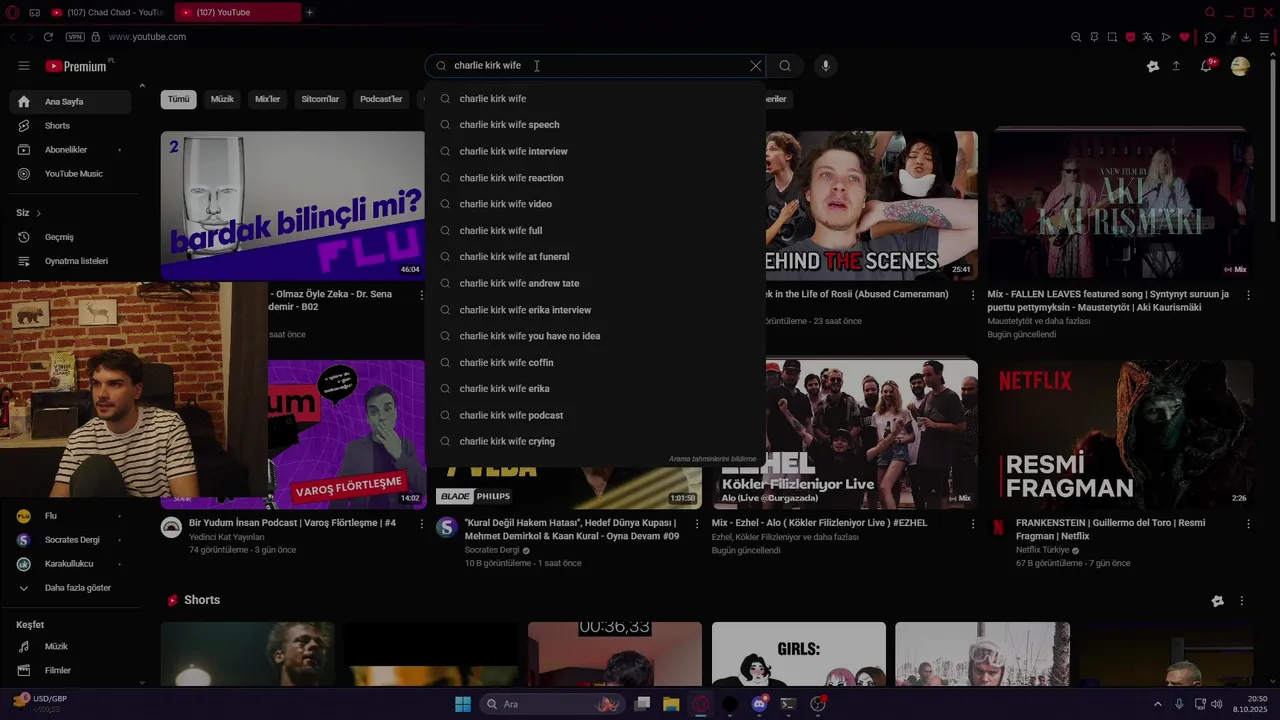This screenshot has height=720, width=1280.
Task: Click inside the YouTube search input
Action: [x=595, y=66]
